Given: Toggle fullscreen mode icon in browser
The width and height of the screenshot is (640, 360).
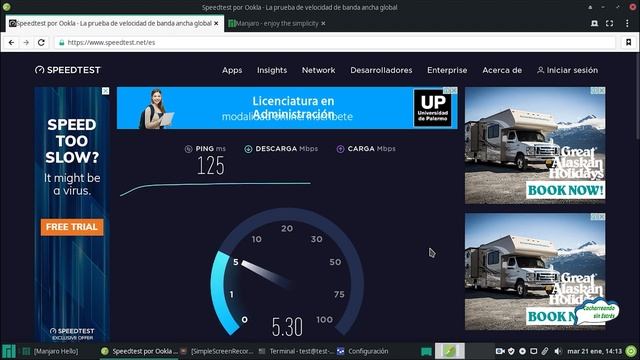Looking at the screenshot, I should (x=609, y=24).
